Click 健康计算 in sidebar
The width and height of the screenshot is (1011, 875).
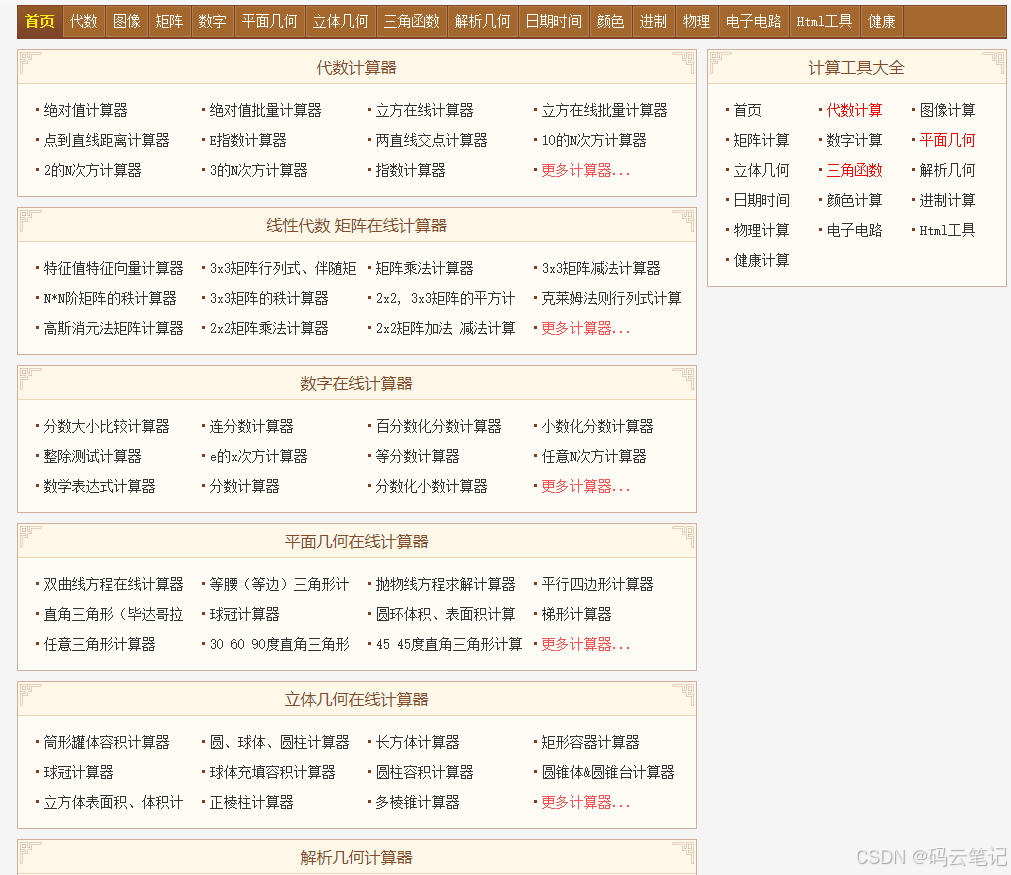[761, 261]
